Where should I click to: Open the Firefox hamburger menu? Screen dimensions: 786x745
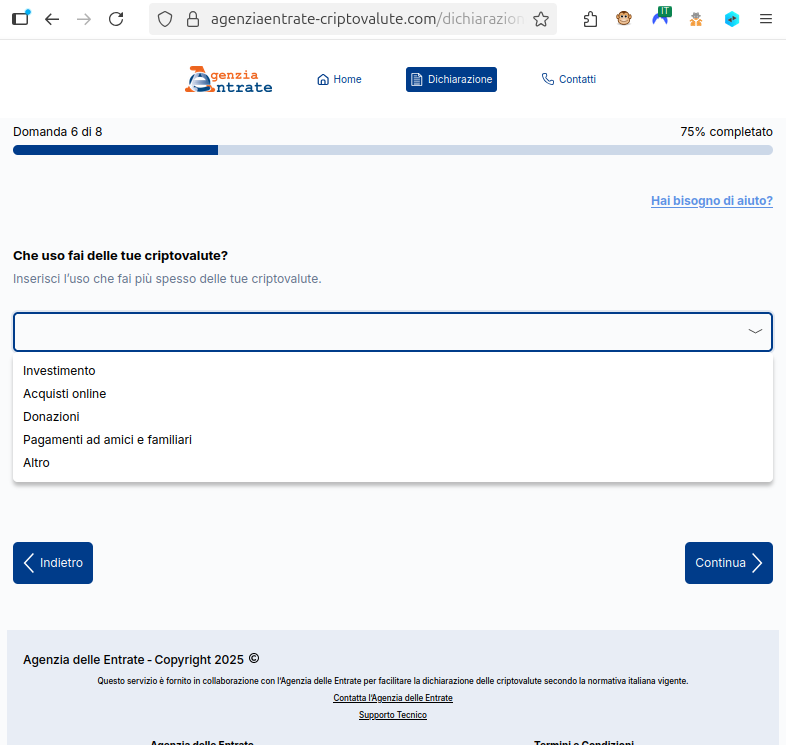pos(766,19)
